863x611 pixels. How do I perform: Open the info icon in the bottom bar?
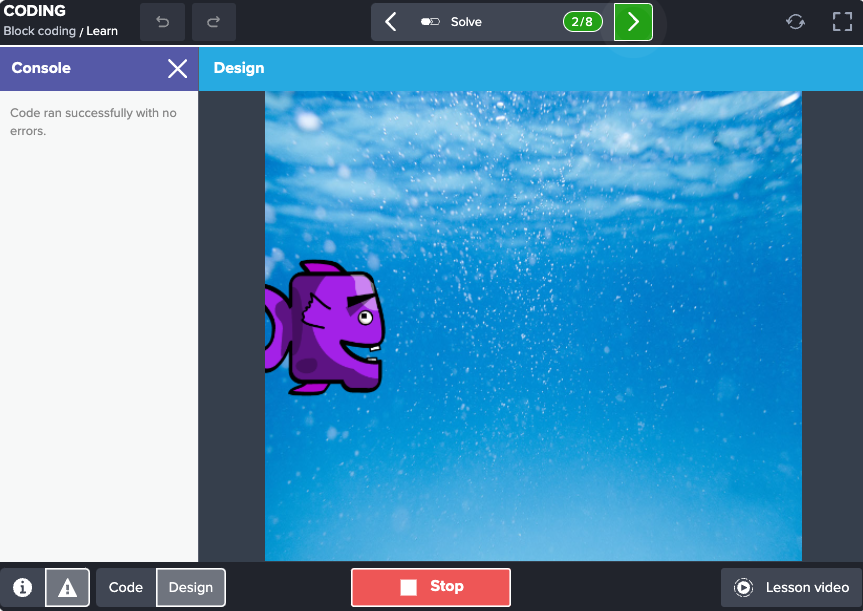tap(22, 587)
